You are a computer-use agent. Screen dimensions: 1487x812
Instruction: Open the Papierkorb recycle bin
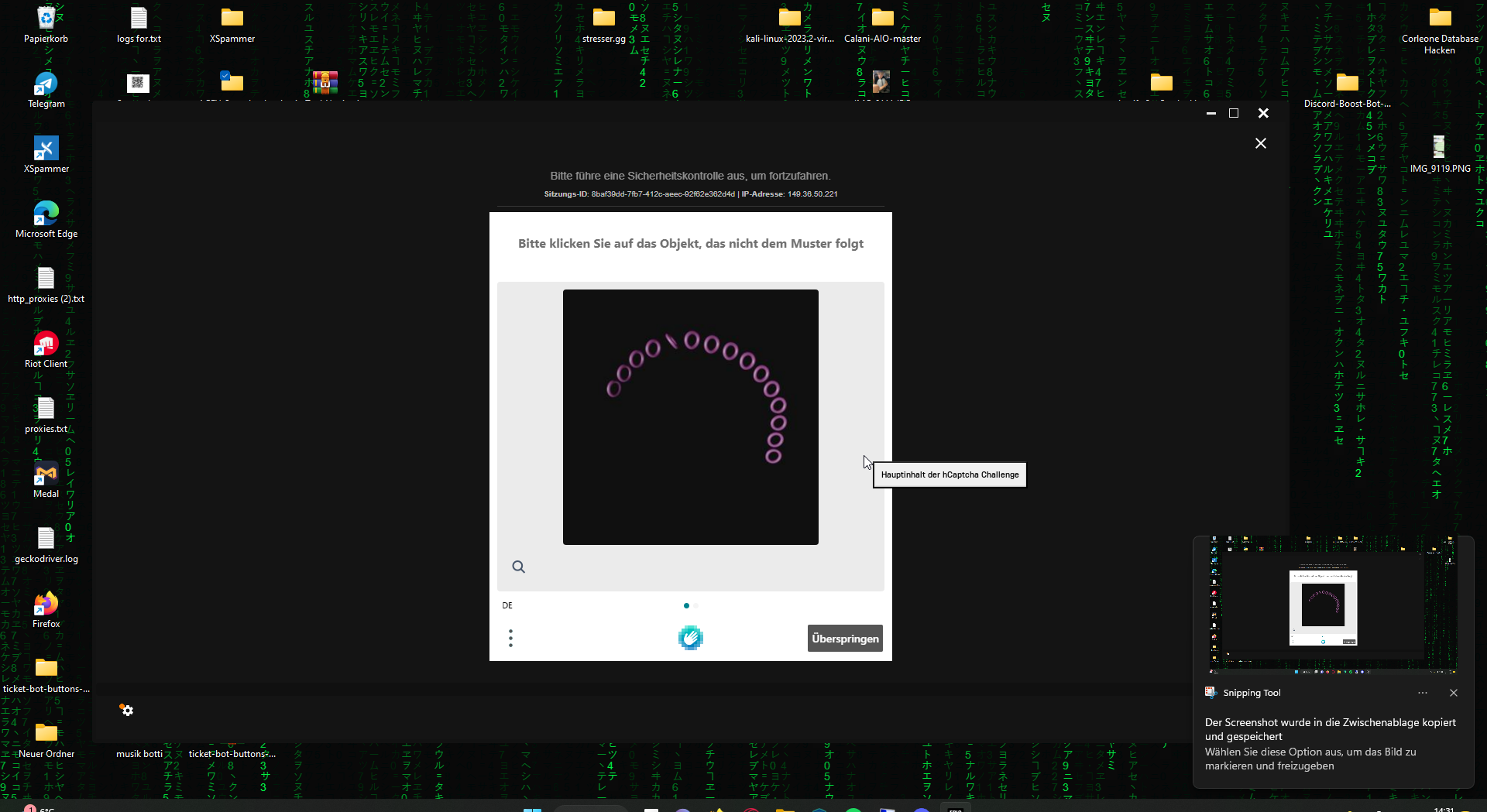click(x=46, y=19)
